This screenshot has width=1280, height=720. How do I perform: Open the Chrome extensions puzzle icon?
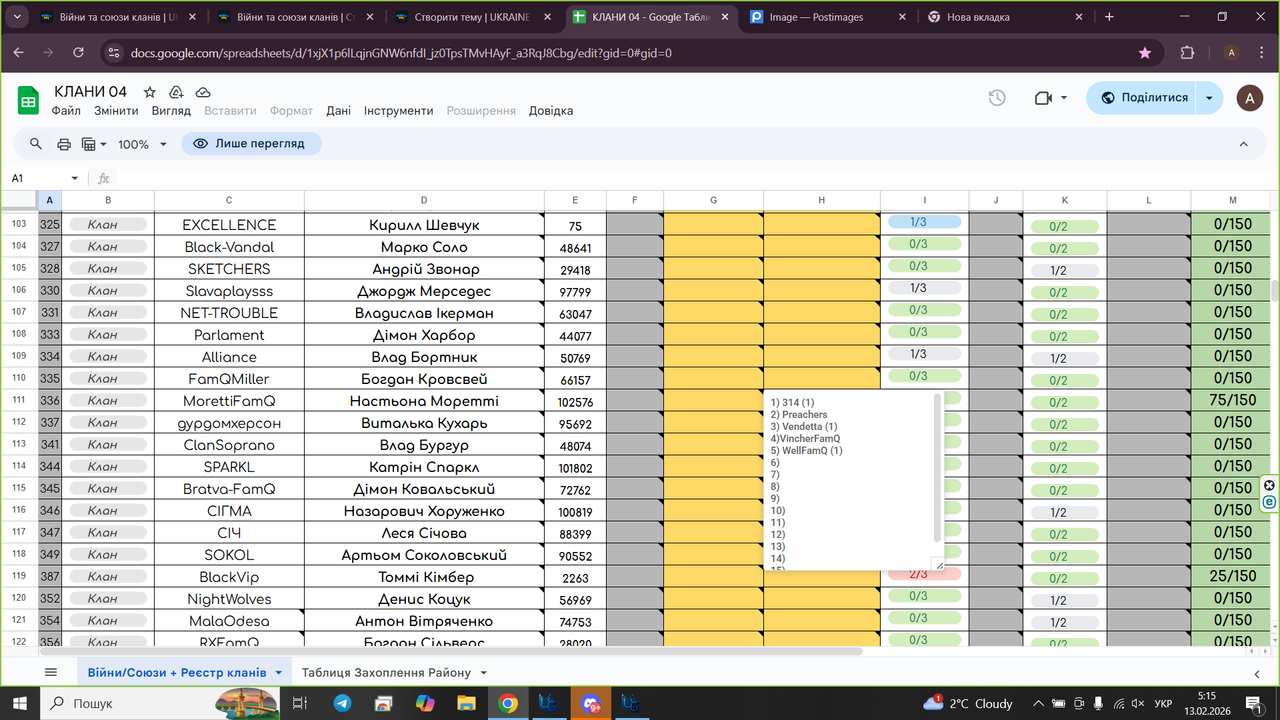click(1187, 53)
